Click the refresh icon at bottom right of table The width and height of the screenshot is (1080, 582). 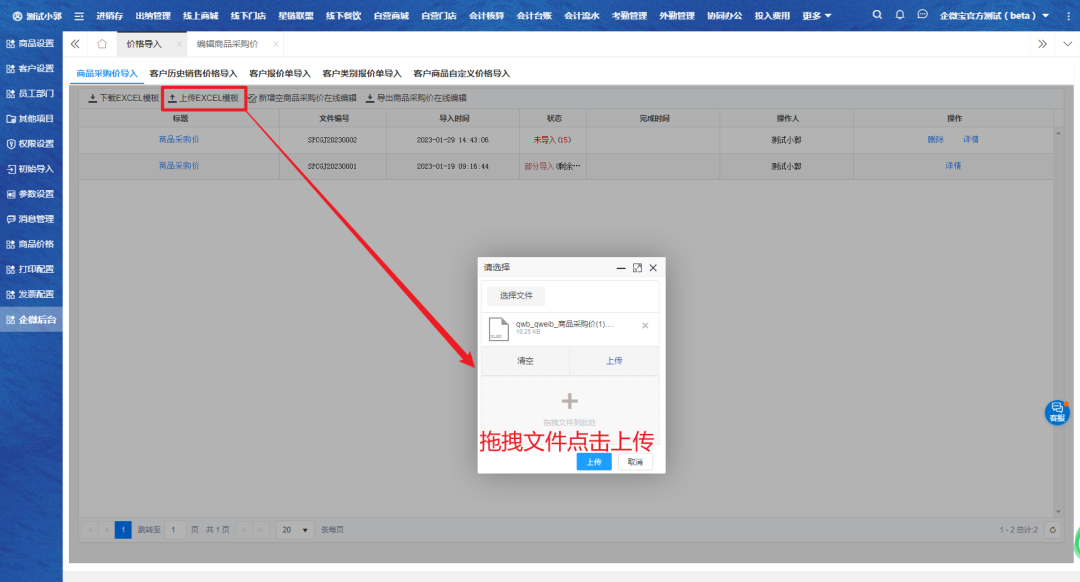pyautogui.click(x=1051, y=530)
